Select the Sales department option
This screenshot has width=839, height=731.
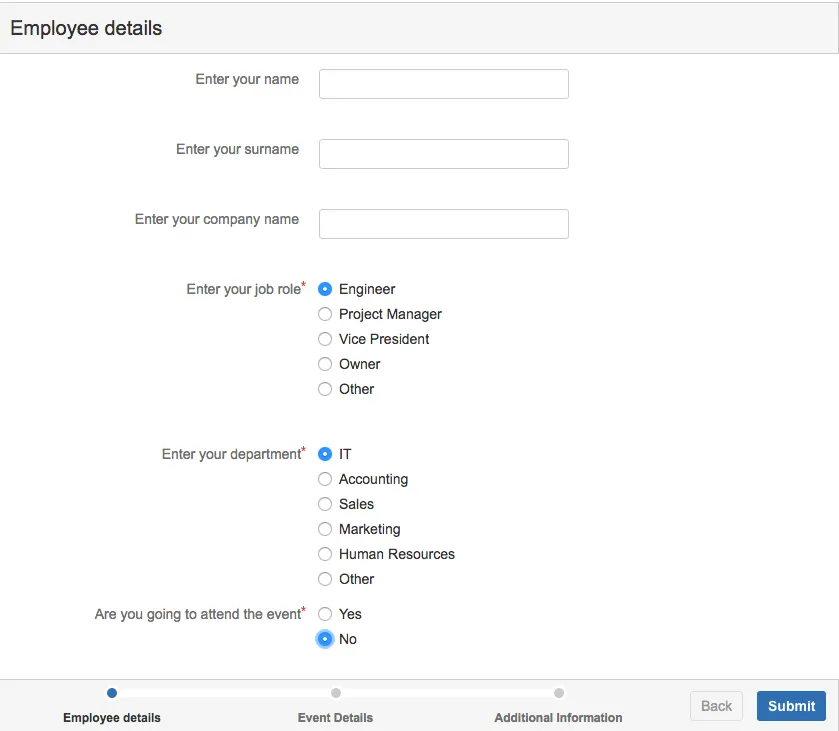coord(325,504)
